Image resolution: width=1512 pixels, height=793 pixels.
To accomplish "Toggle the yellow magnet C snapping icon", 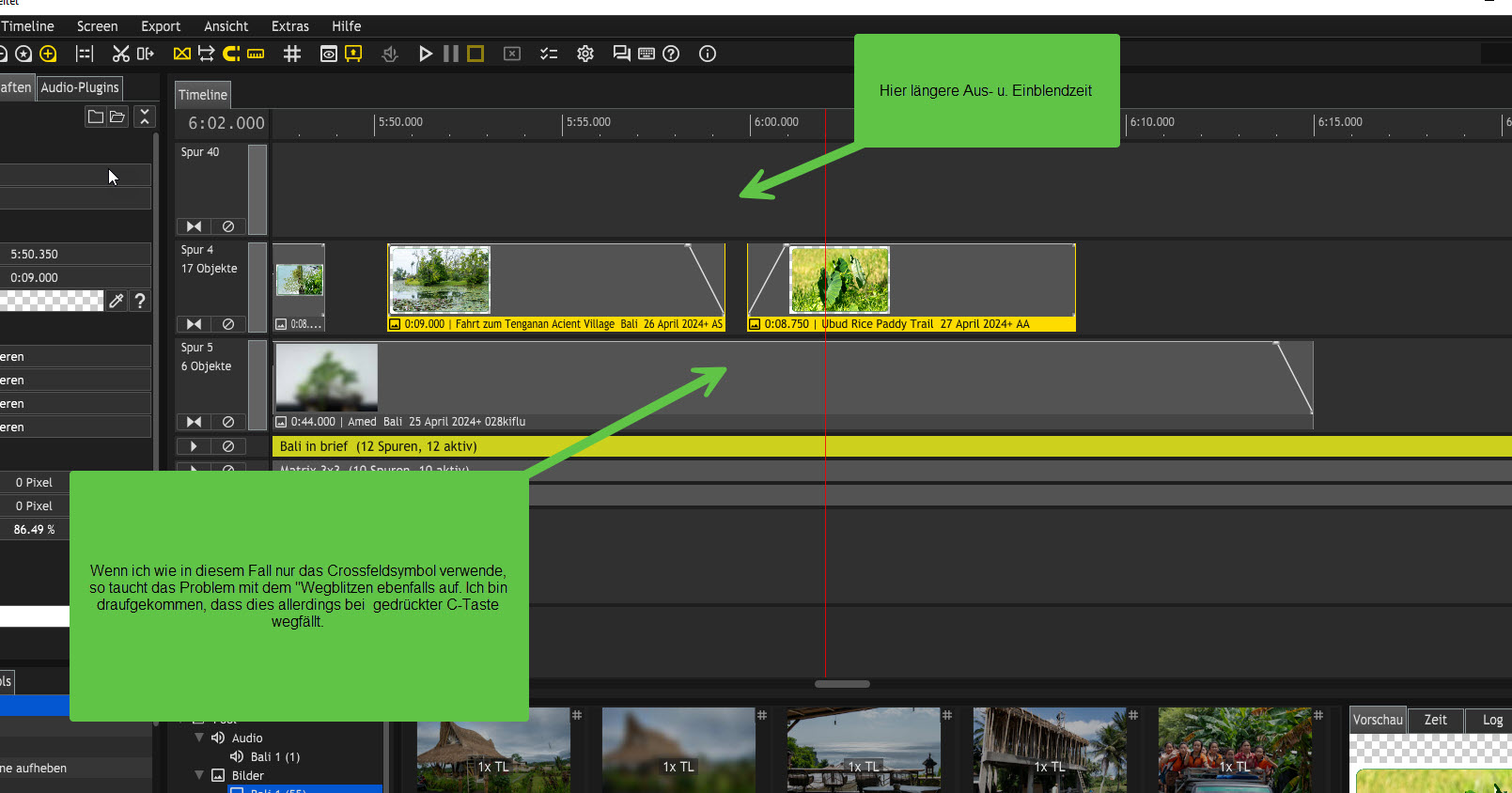I will [231, 54].
